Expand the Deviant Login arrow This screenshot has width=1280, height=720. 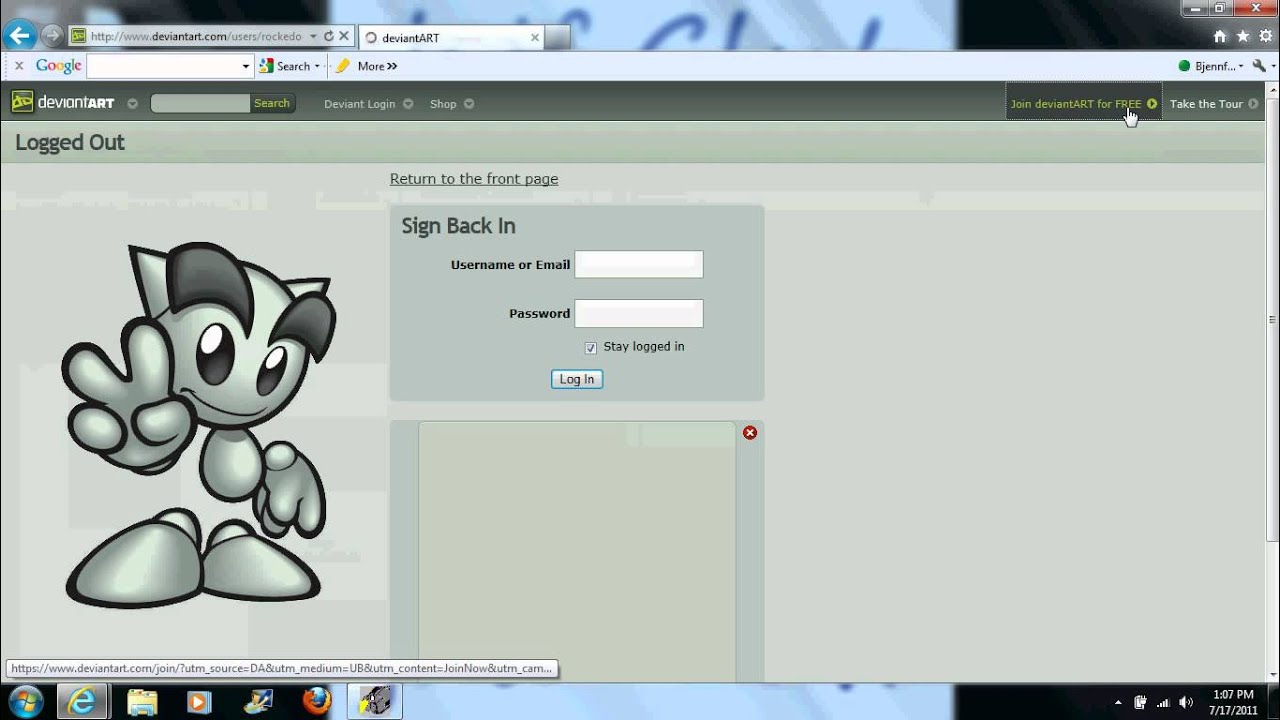tap(408, 104)
